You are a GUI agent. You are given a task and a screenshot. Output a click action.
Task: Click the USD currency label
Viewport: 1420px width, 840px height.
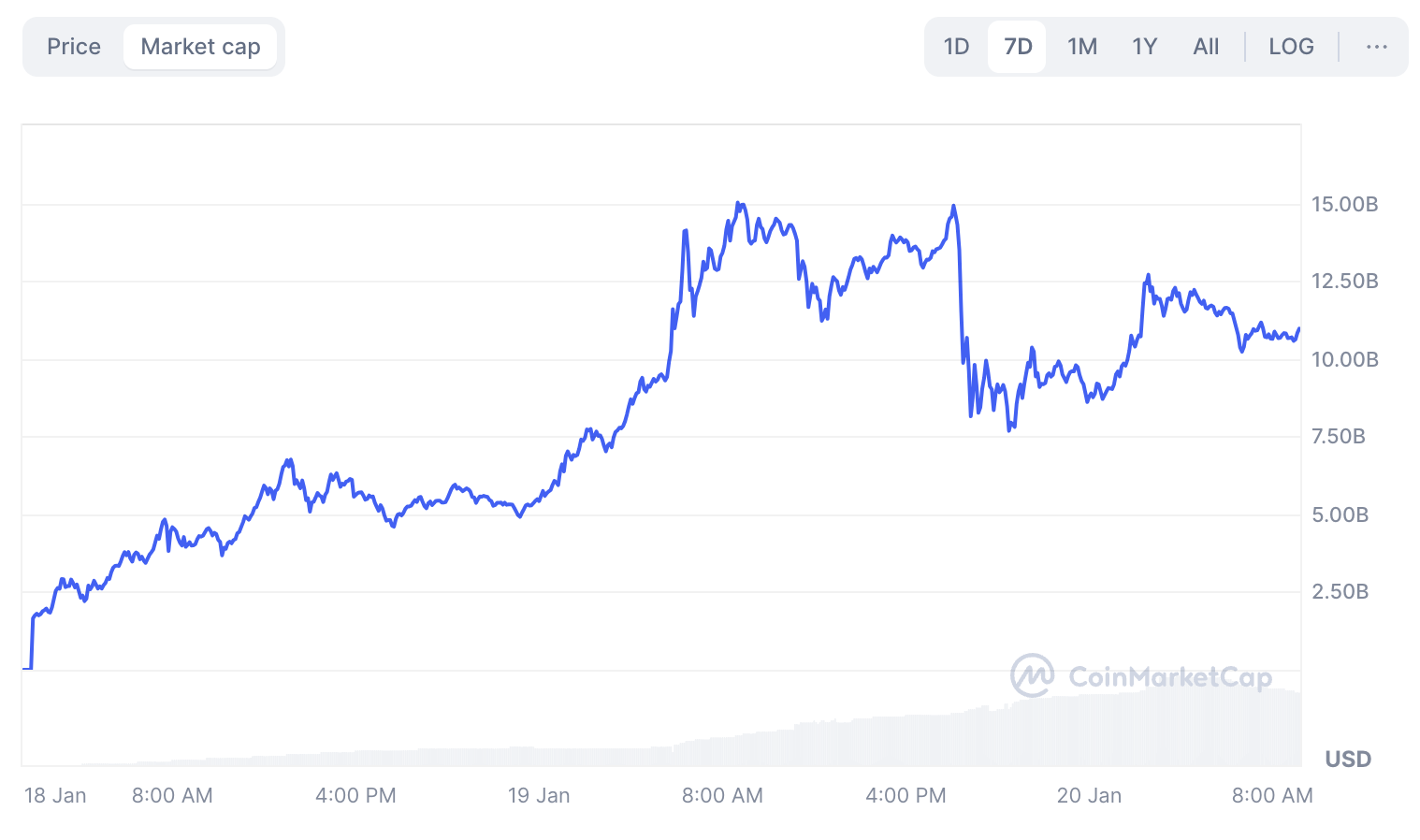pos(1348,759)
